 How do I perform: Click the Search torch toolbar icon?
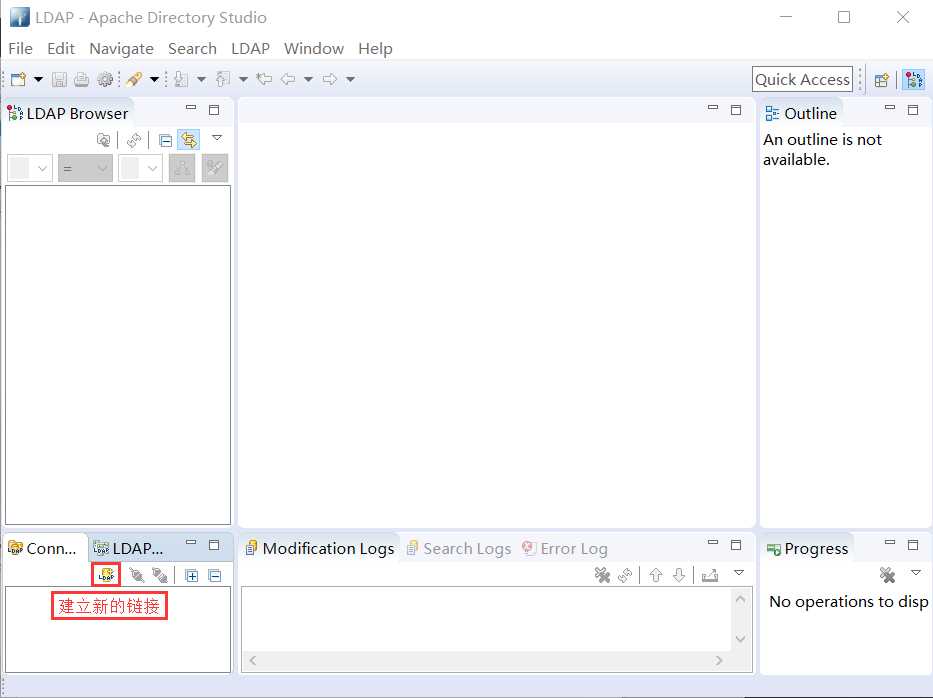tap(134, 79)
